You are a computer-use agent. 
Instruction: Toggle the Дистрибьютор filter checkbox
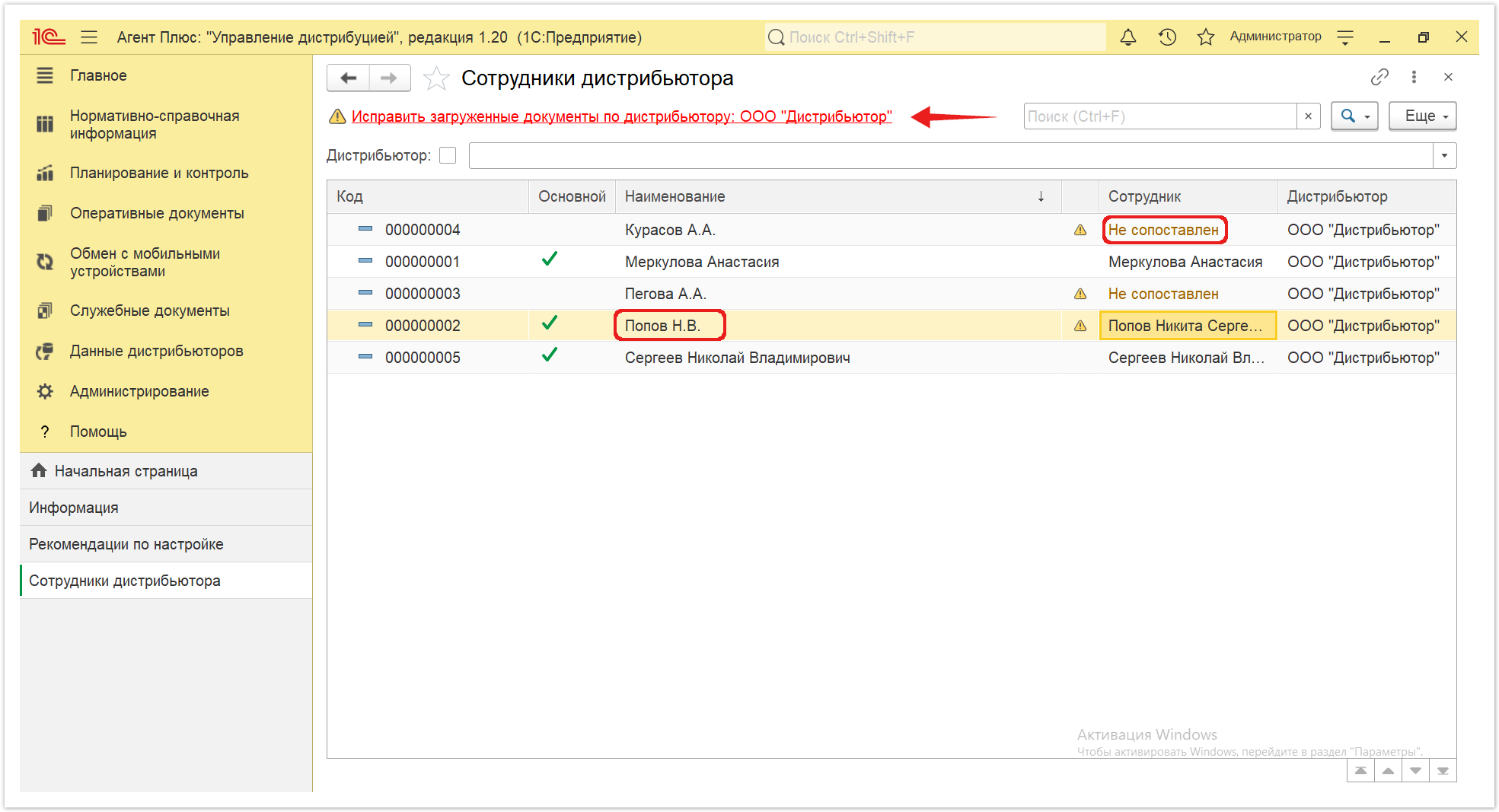point(448,155)
